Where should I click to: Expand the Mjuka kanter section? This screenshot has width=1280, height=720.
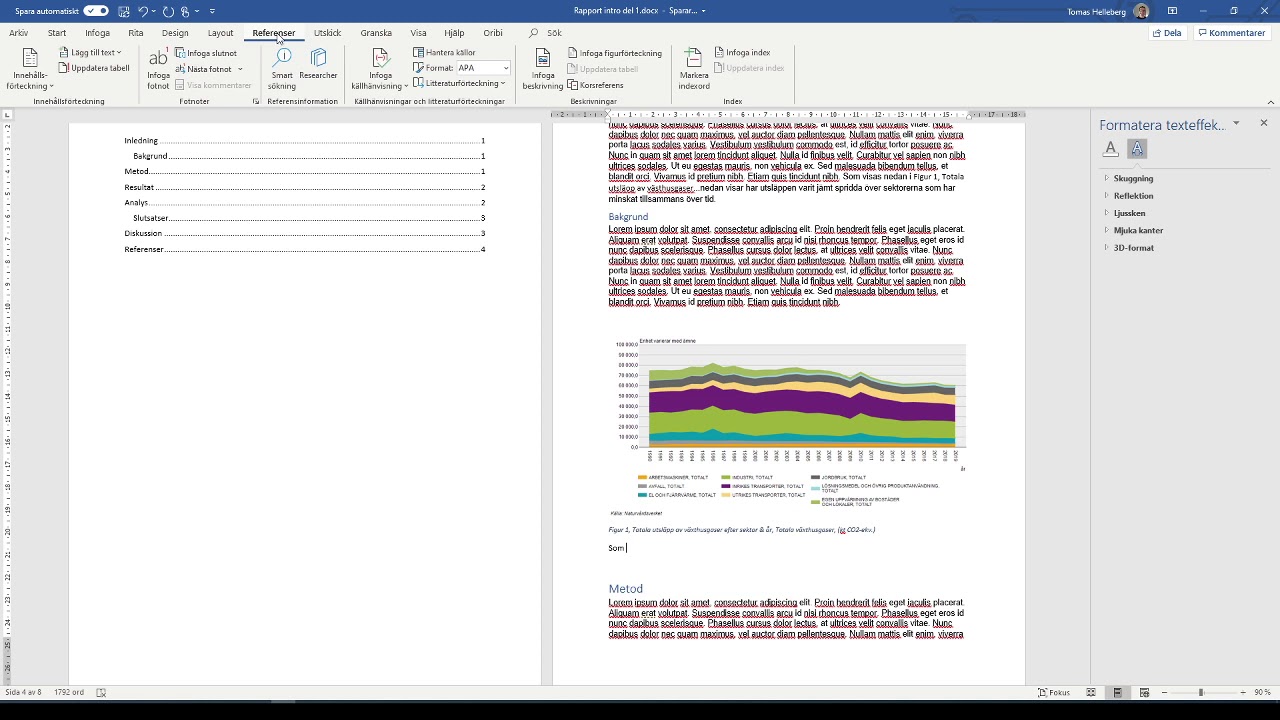coord(1138,230)
